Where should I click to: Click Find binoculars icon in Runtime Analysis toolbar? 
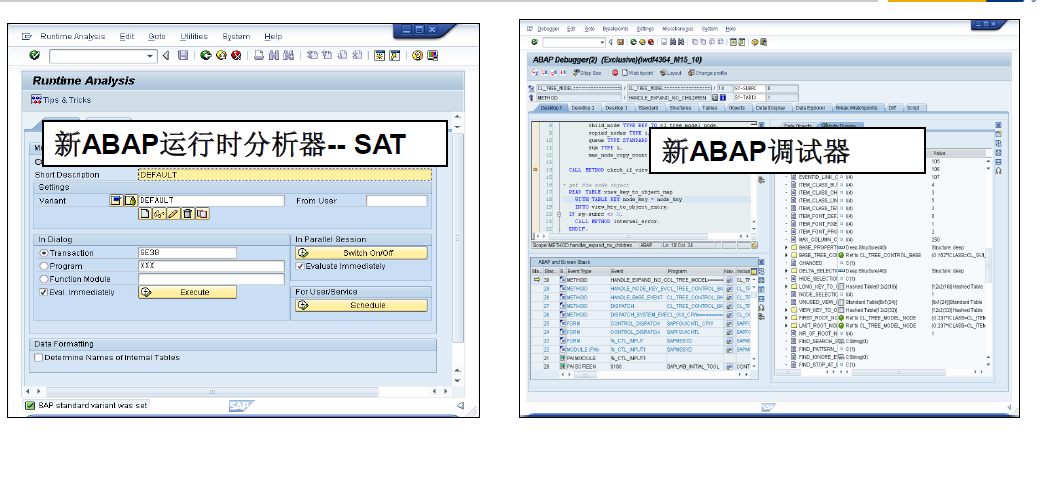coord(274,56)
